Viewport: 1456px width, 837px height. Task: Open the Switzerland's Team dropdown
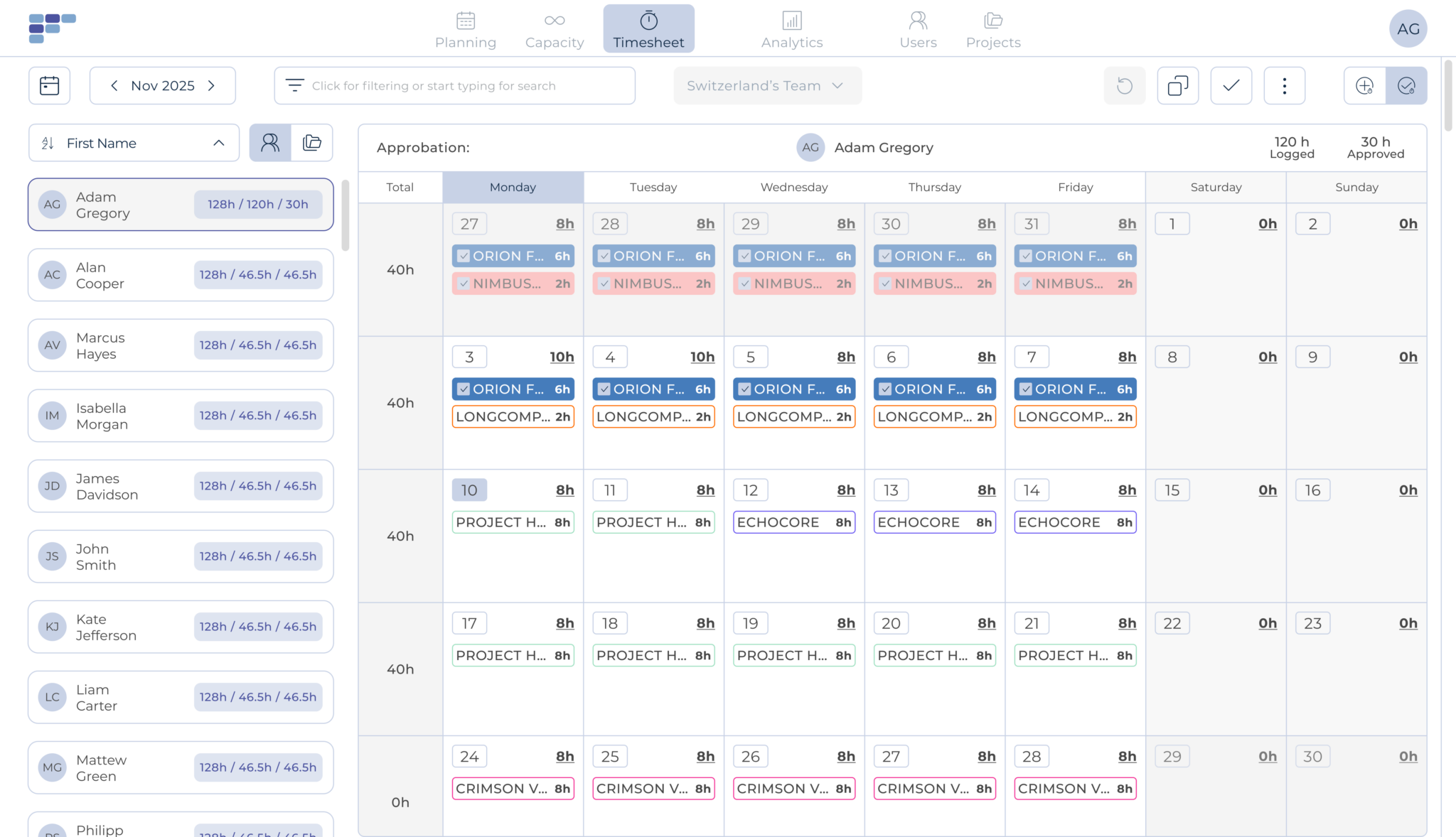pos(767,86)
